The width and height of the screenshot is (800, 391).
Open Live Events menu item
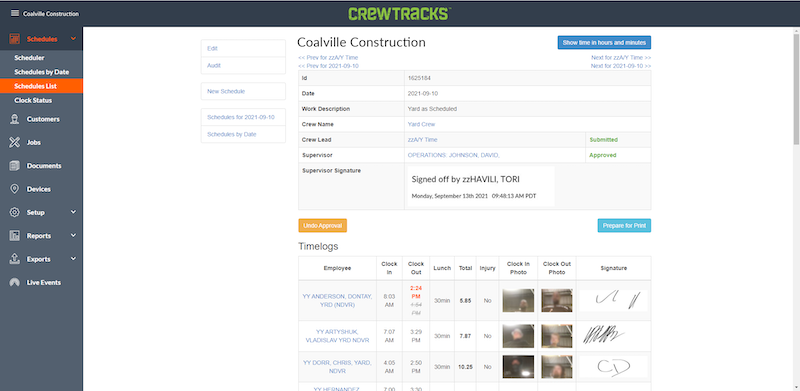(x=44, y=282)
